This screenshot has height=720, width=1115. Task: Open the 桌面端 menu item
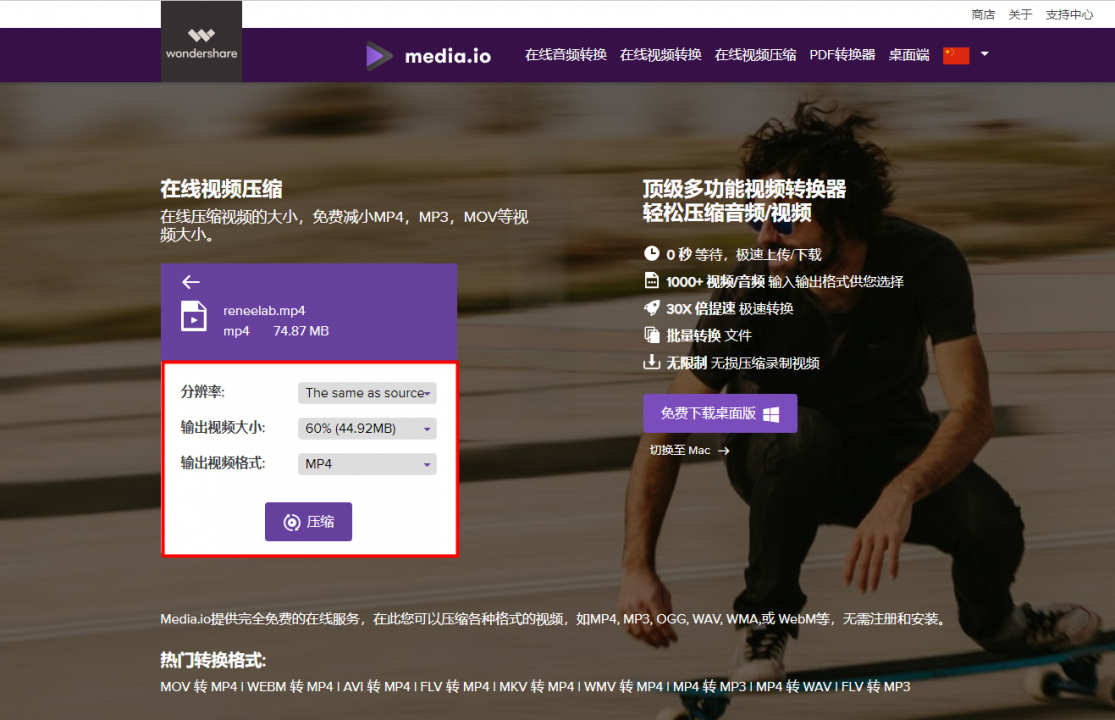coord(909,55)
